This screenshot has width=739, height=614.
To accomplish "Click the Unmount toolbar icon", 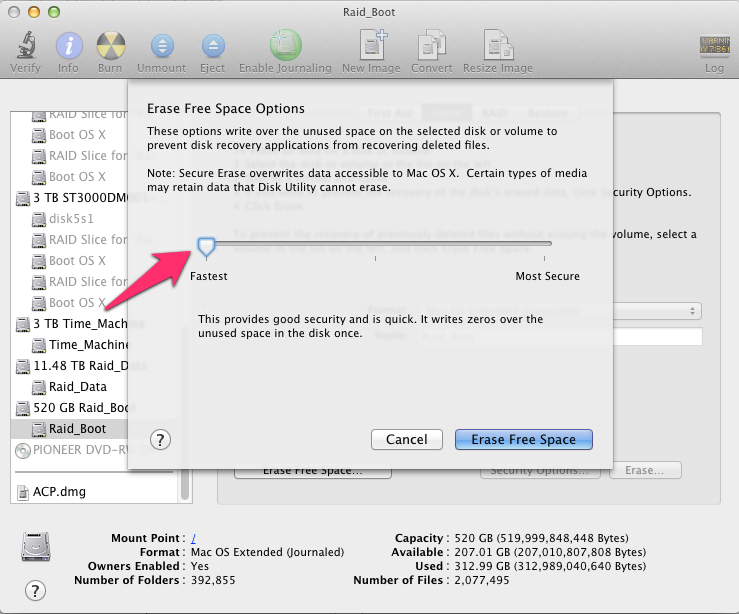I will 162,46.
